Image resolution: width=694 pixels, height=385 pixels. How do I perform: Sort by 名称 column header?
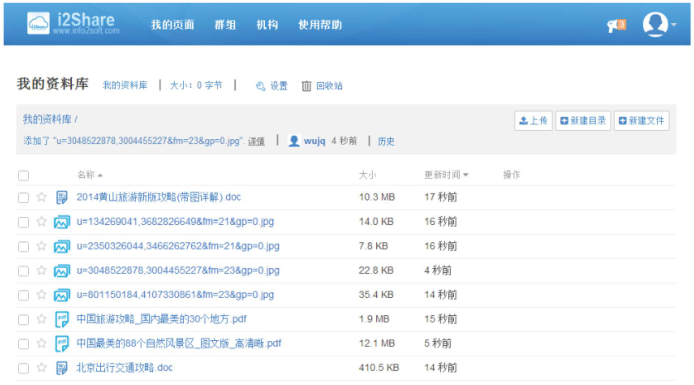[90, 175]
